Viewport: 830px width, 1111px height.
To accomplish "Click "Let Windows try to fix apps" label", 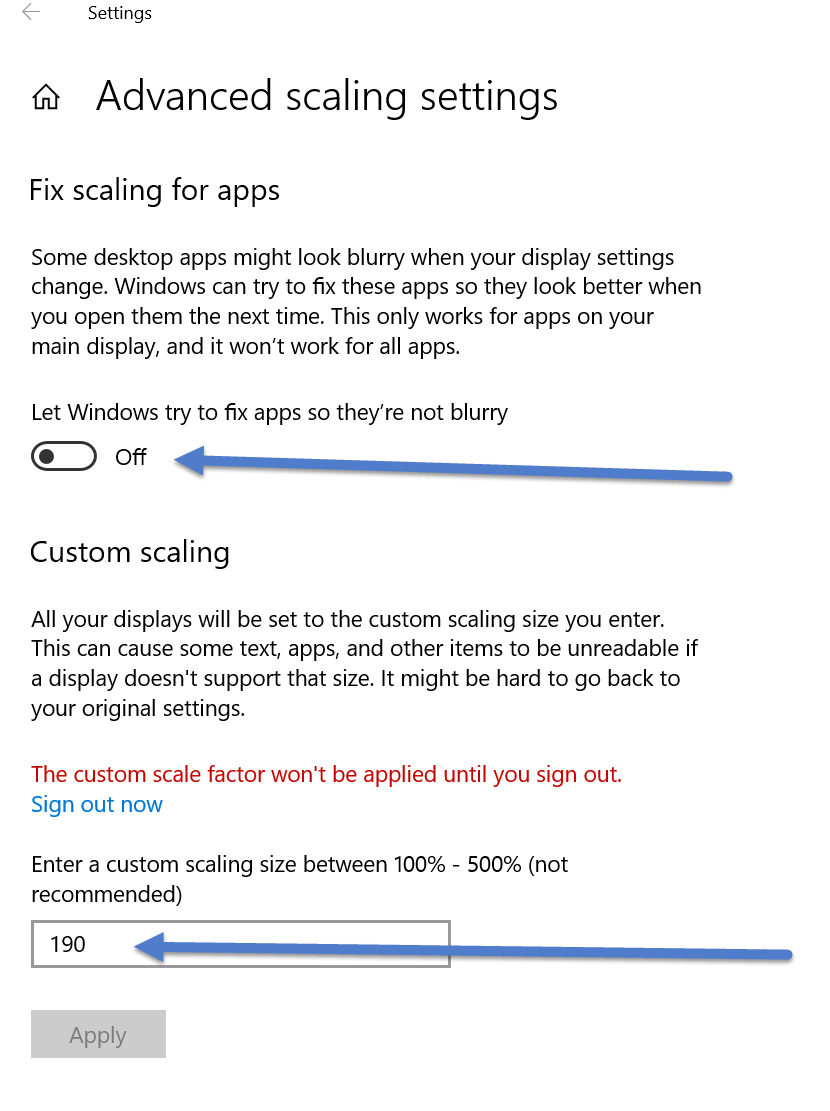I will 270,412.
